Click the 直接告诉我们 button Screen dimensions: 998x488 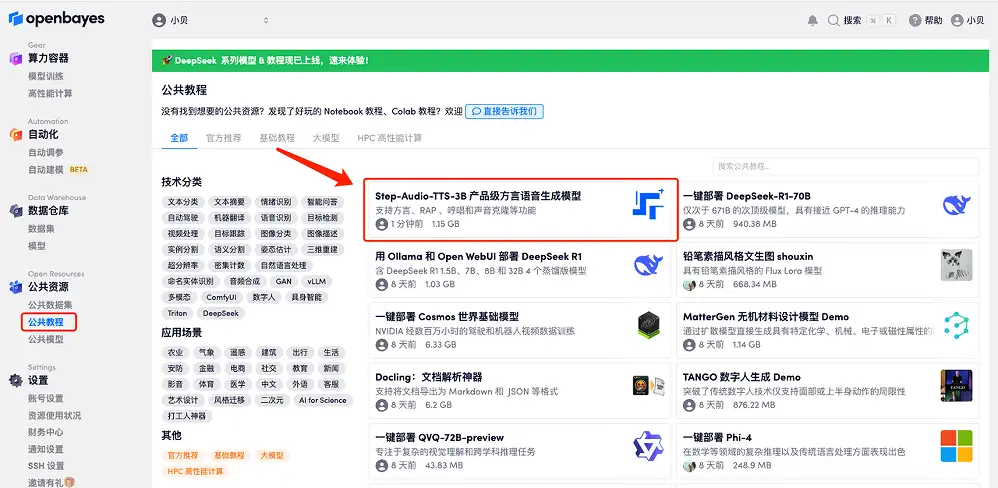[504, 111]
